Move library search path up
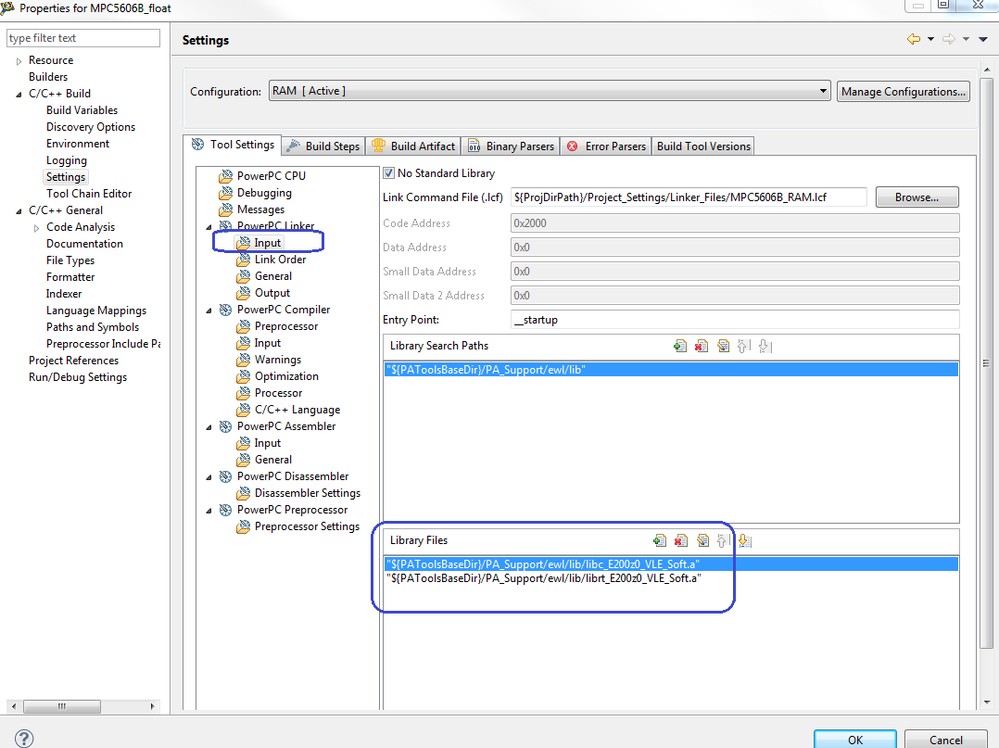Viewport: 999px width, 748px height. pyautogui.click(x=744, y=346)
